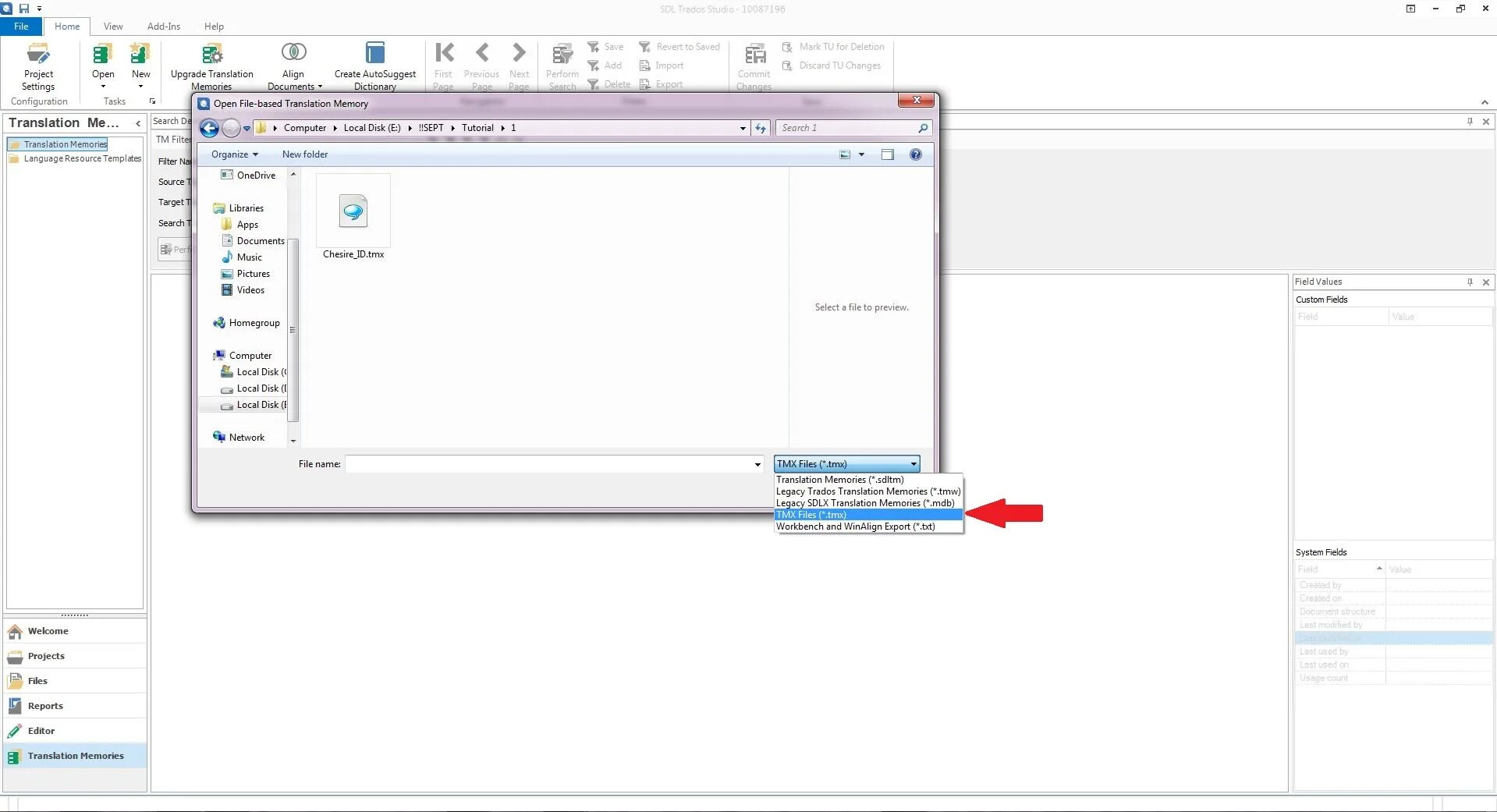Open the Editor view
This screenshot has height=812, width=1497.
pos(75,731)
